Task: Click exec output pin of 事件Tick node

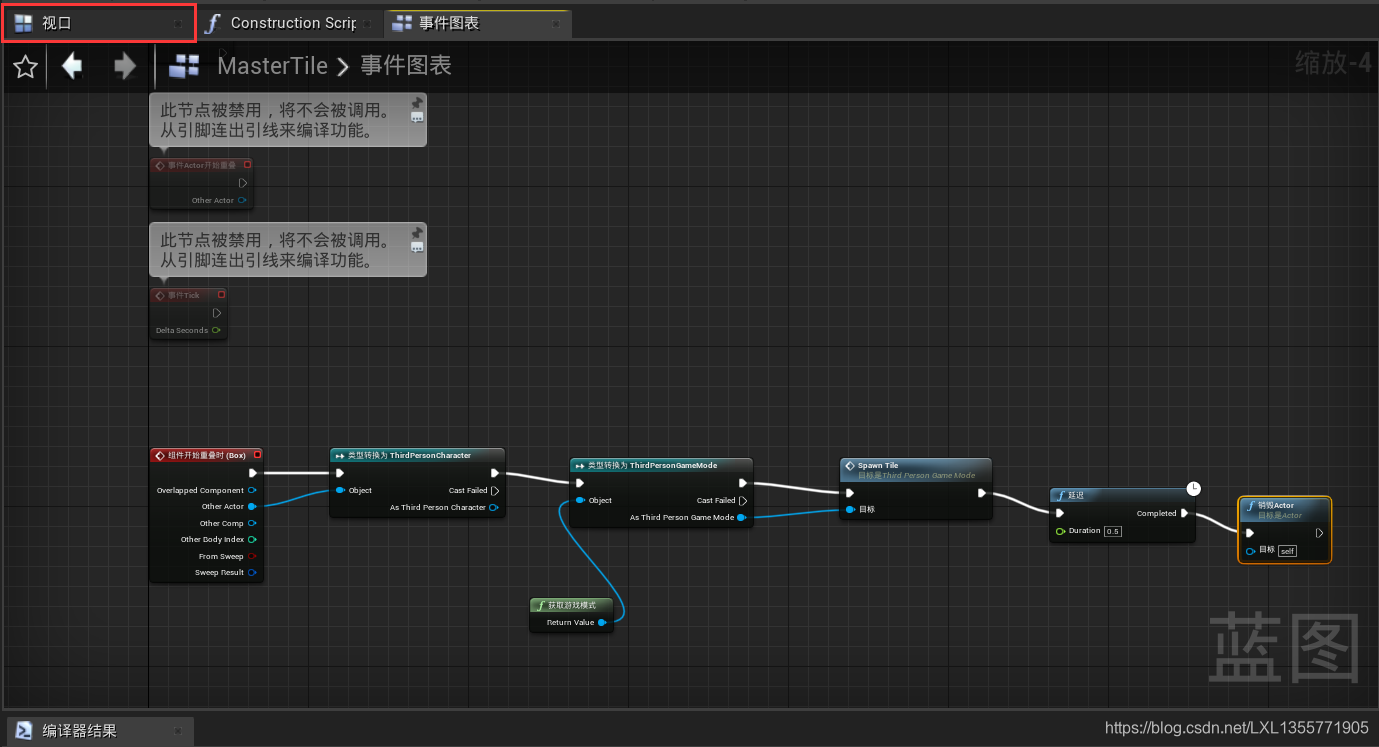Action: point(217,313)
